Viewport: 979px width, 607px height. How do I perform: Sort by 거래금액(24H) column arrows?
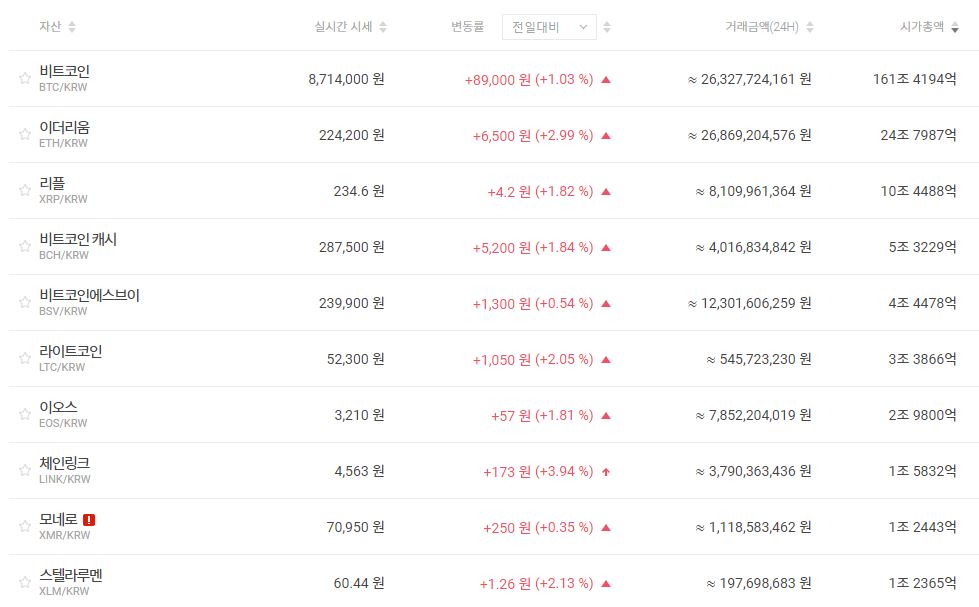(809, 27)
